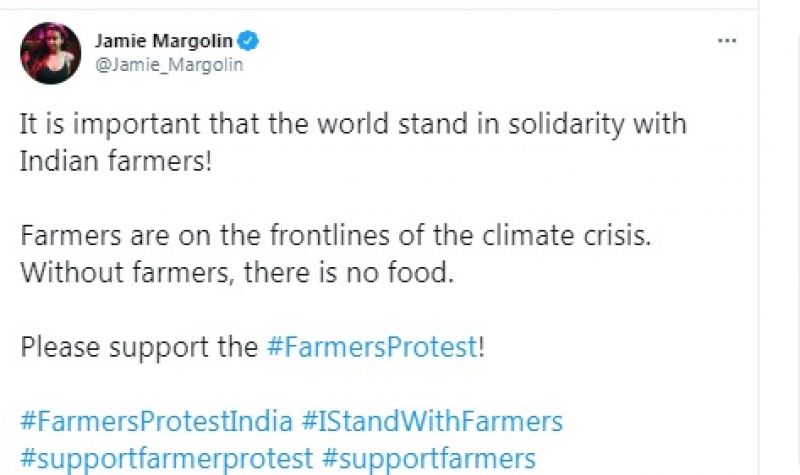Select the #supportfarmerprotest hashtag
Viewport: 800px width, 475px height.
[166, 458]
